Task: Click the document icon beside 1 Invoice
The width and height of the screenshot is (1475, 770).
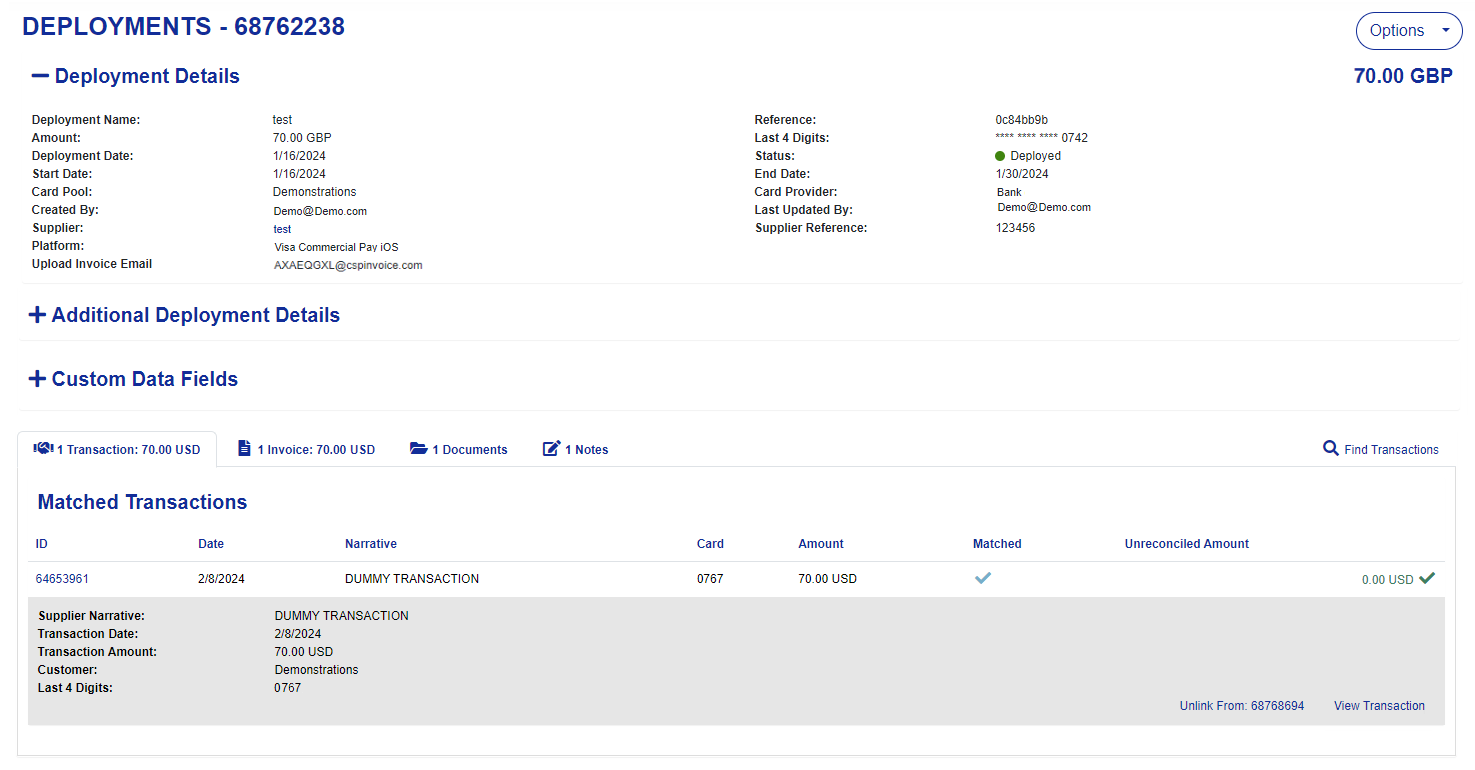Action: [244, 449]
